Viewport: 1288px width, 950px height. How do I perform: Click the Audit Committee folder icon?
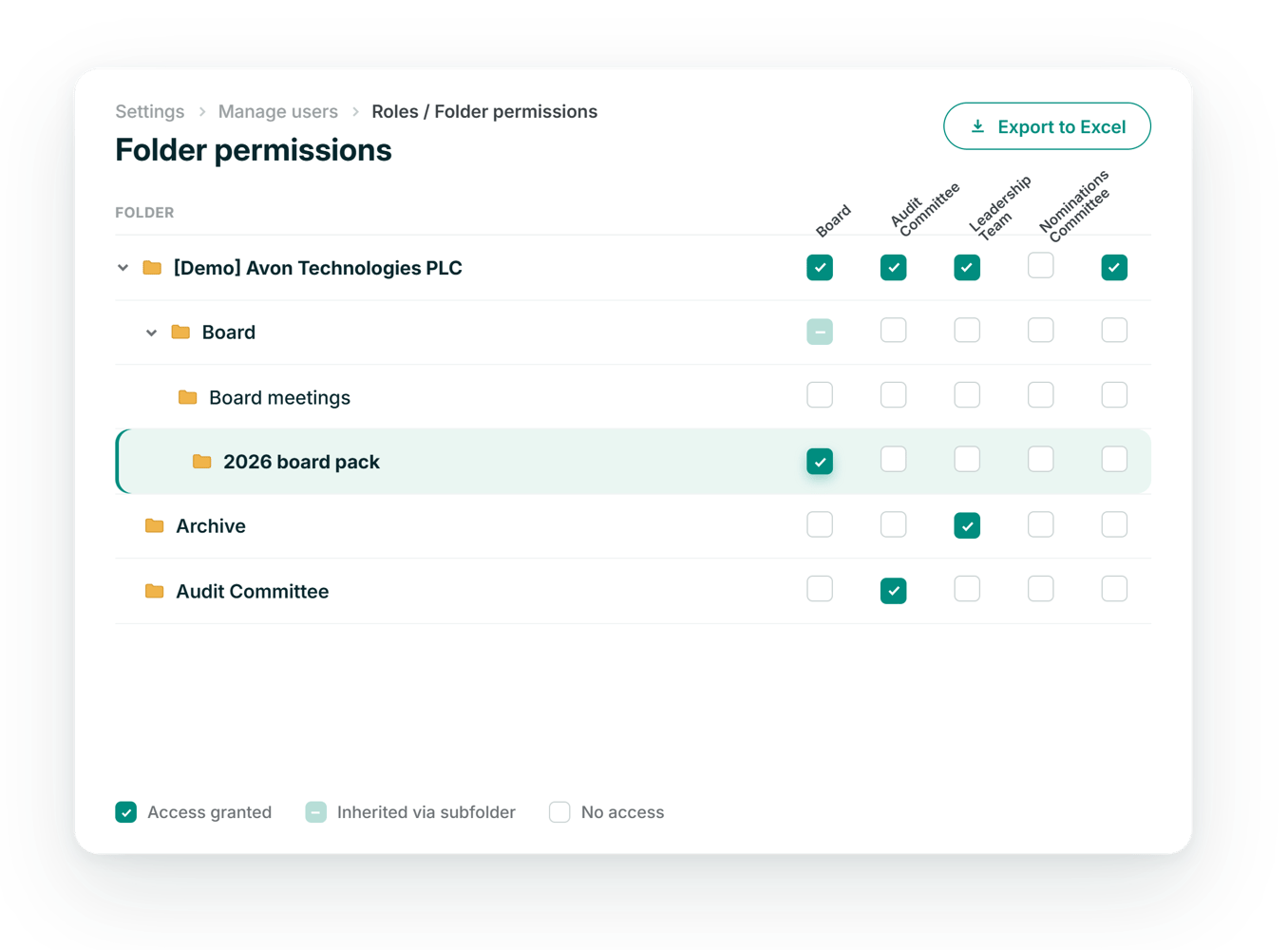(x=155, y=591)
